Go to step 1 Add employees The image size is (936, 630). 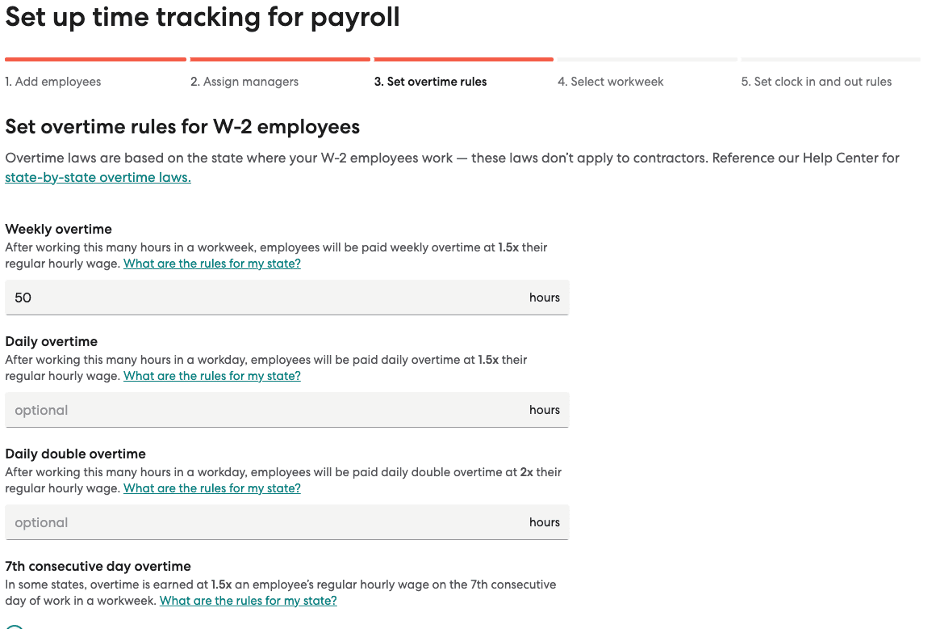coord(53,82)
